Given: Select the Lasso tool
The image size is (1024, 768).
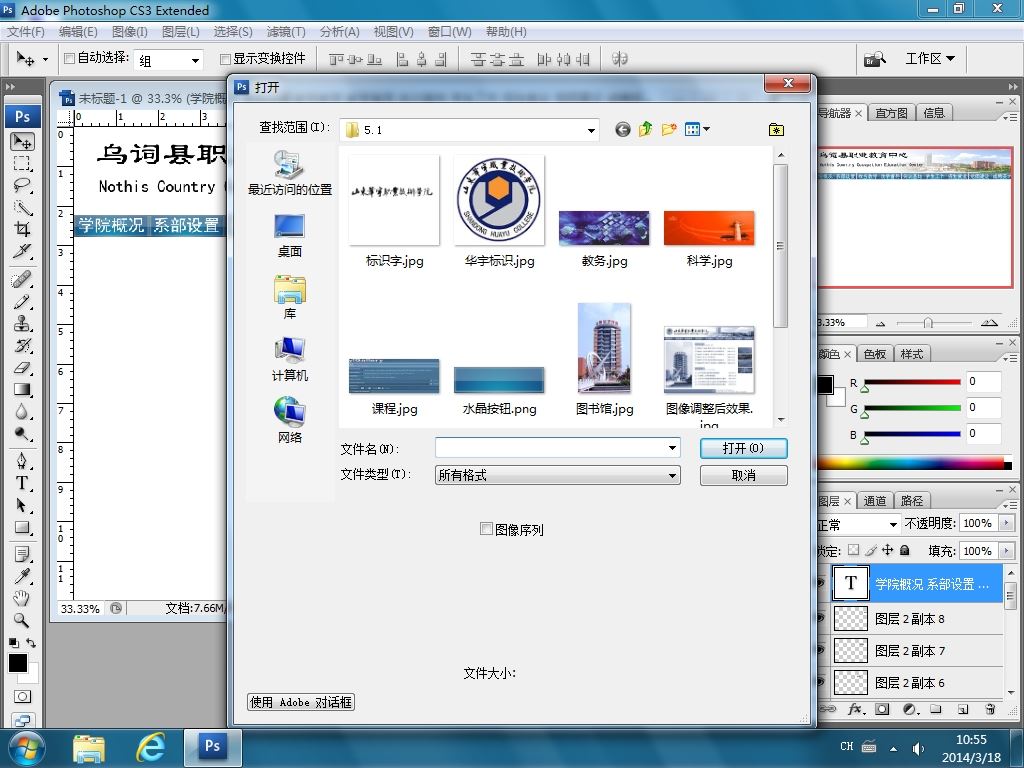Looking at the screenshot, I should [22, 185].
